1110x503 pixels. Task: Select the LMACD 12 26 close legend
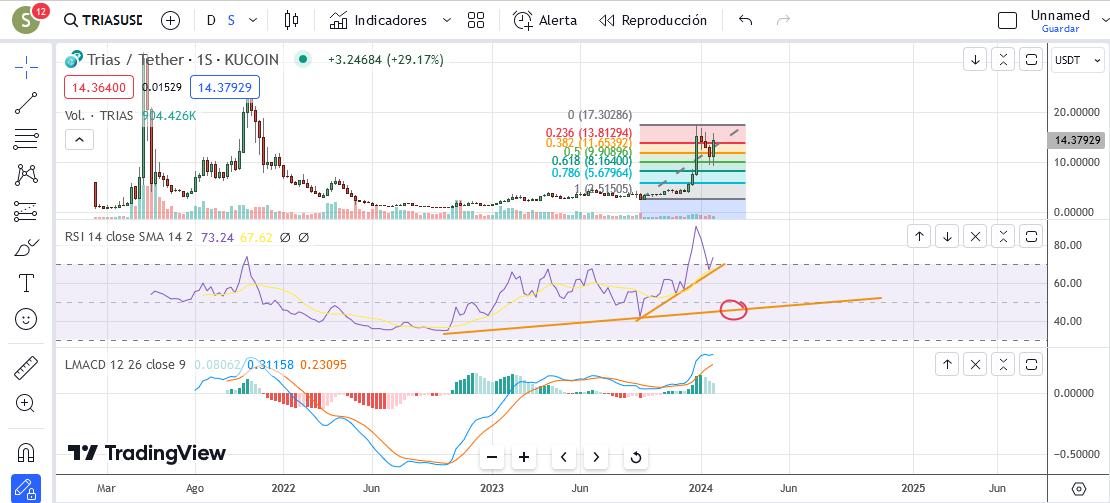click(x=125, y=365)
